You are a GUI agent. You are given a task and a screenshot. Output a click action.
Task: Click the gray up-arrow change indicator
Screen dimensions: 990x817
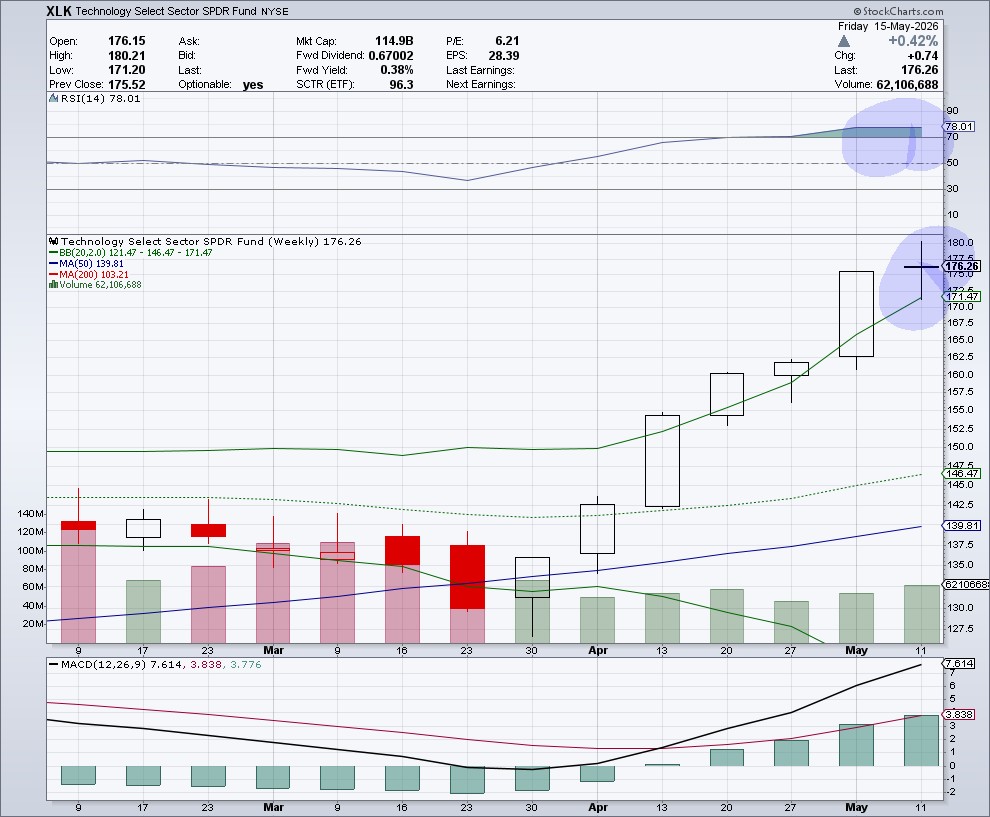(844, 41)
